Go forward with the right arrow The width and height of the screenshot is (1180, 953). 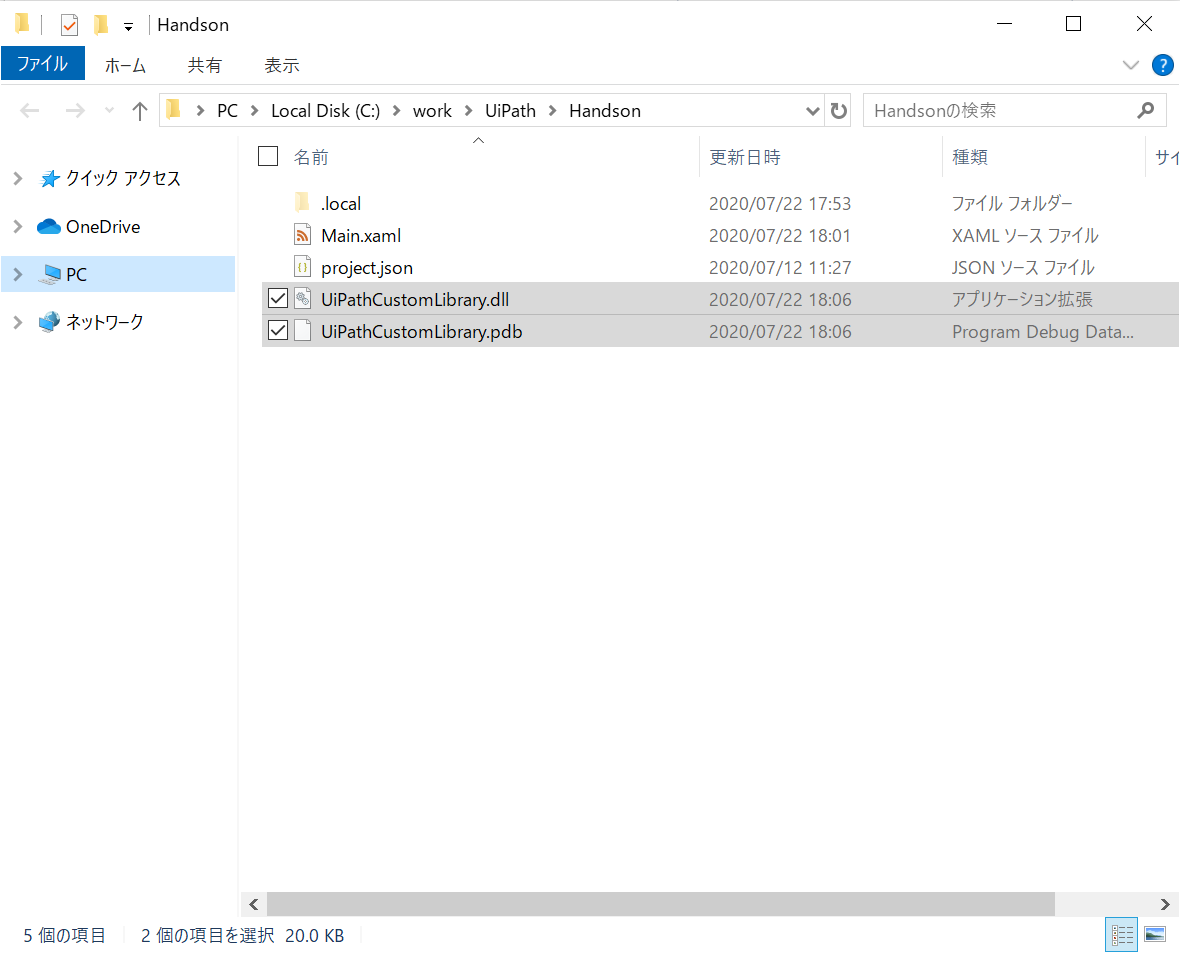(x=75, y=111)
